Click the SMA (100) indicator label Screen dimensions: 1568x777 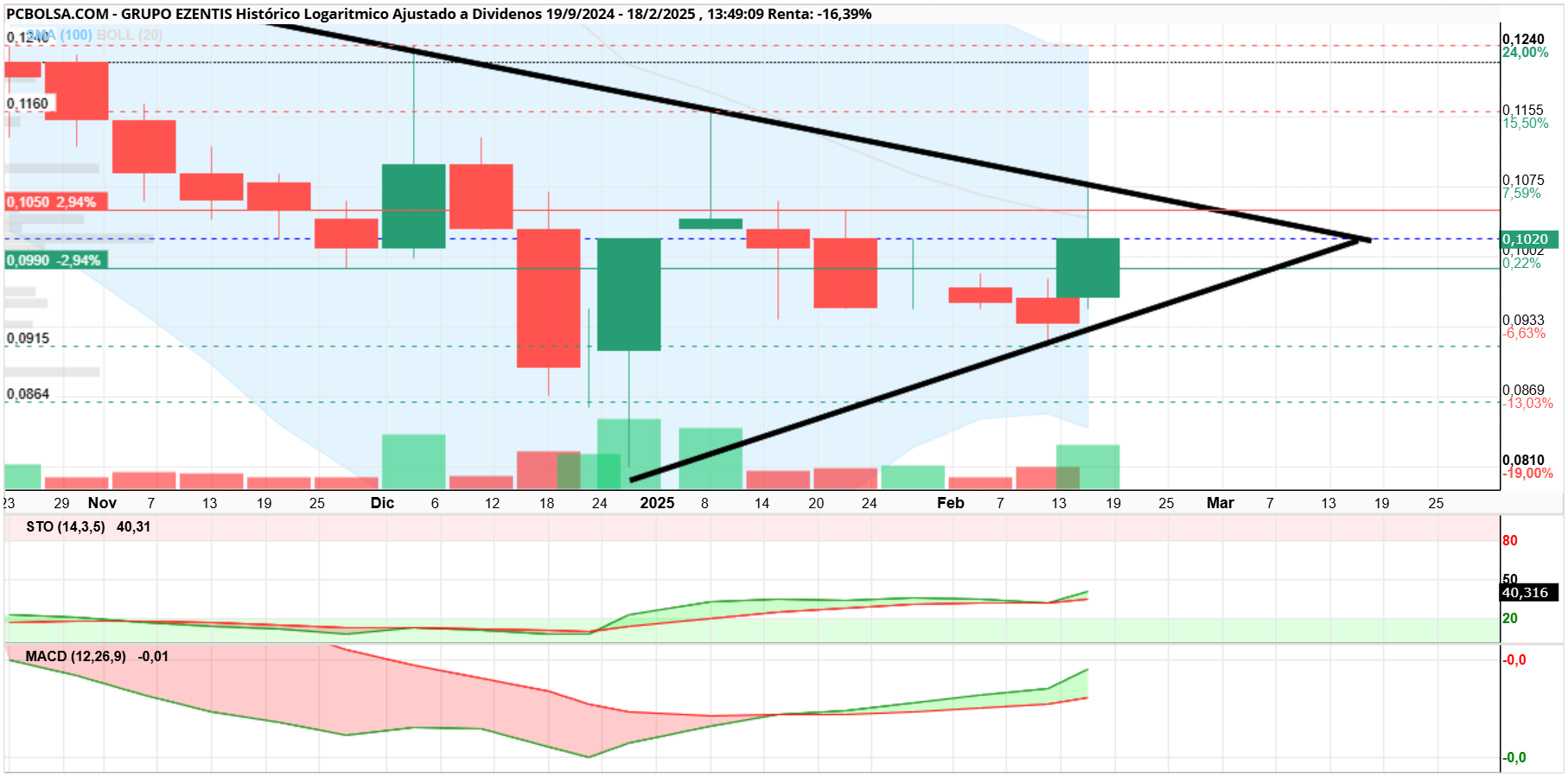[61, 35]
